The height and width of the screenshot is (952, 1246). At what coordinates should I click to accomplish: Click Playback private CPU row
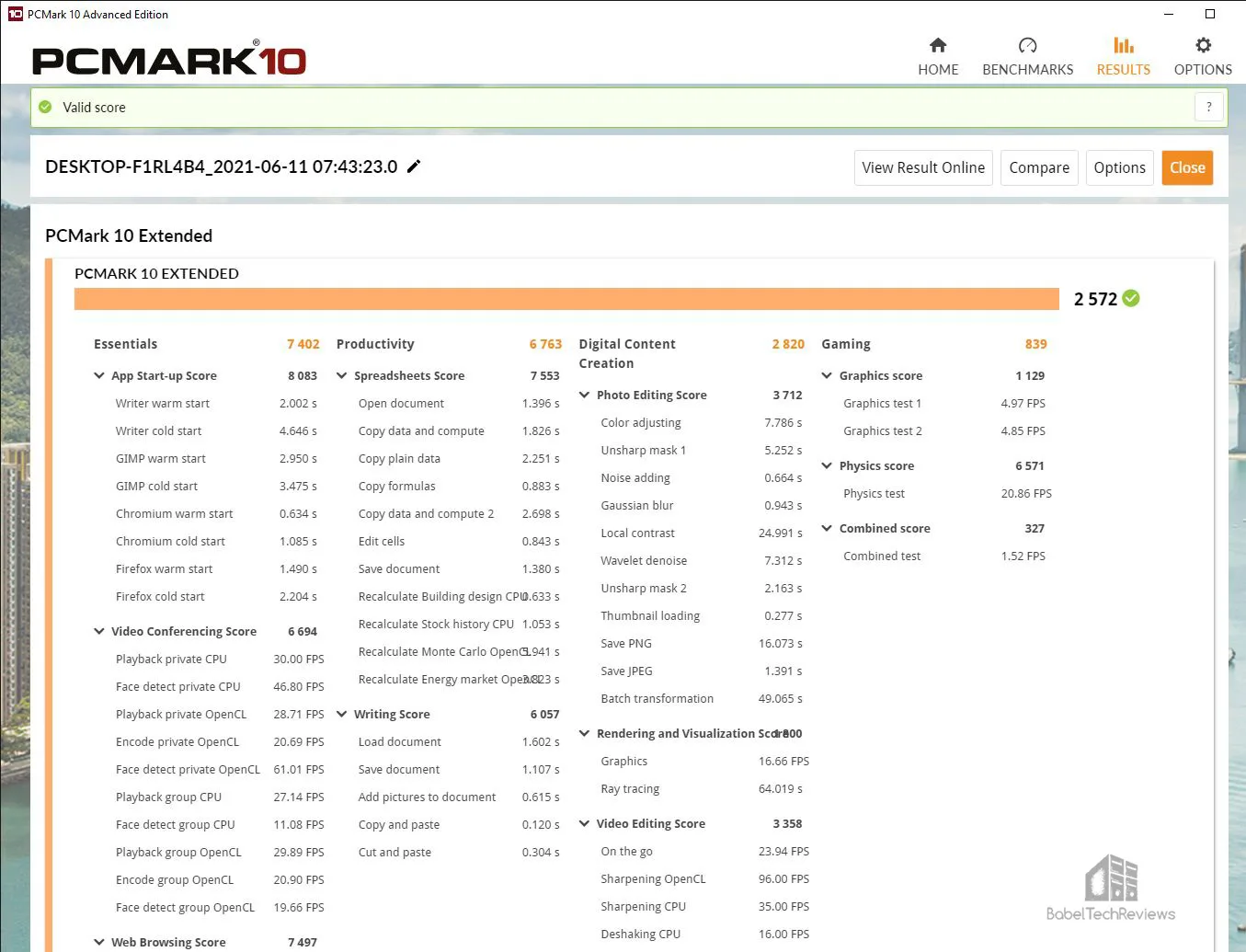(x=220, y=659)
